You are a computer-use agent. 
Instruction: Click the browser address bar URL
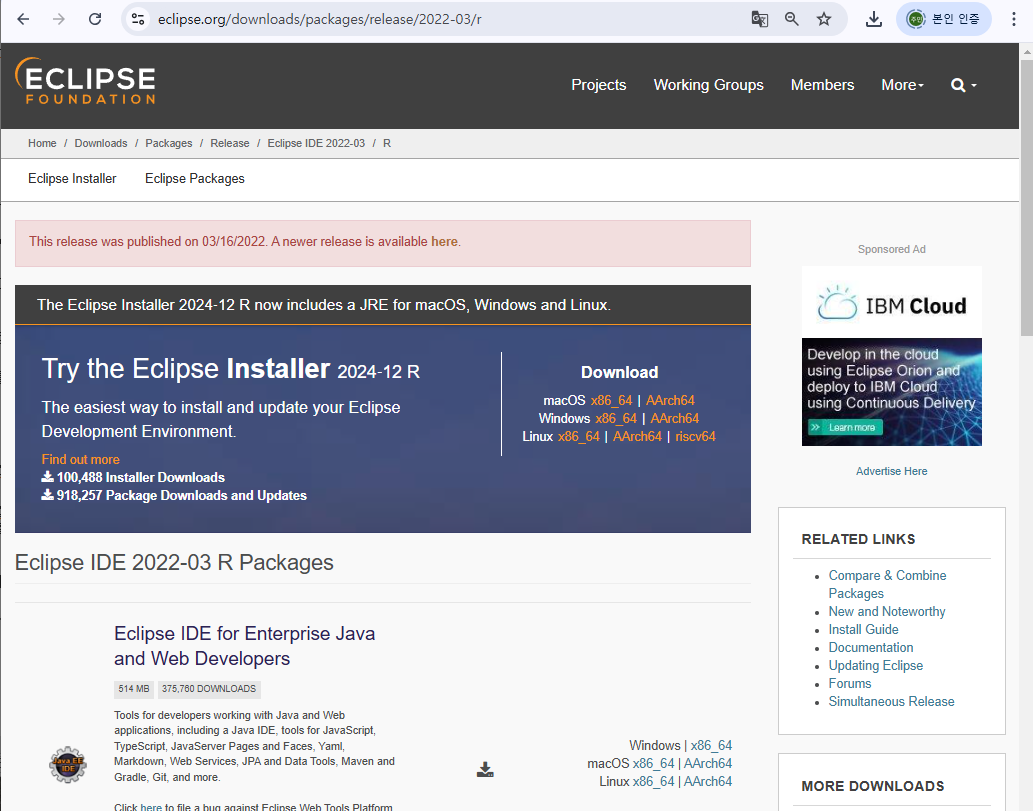tap(320, 19)
